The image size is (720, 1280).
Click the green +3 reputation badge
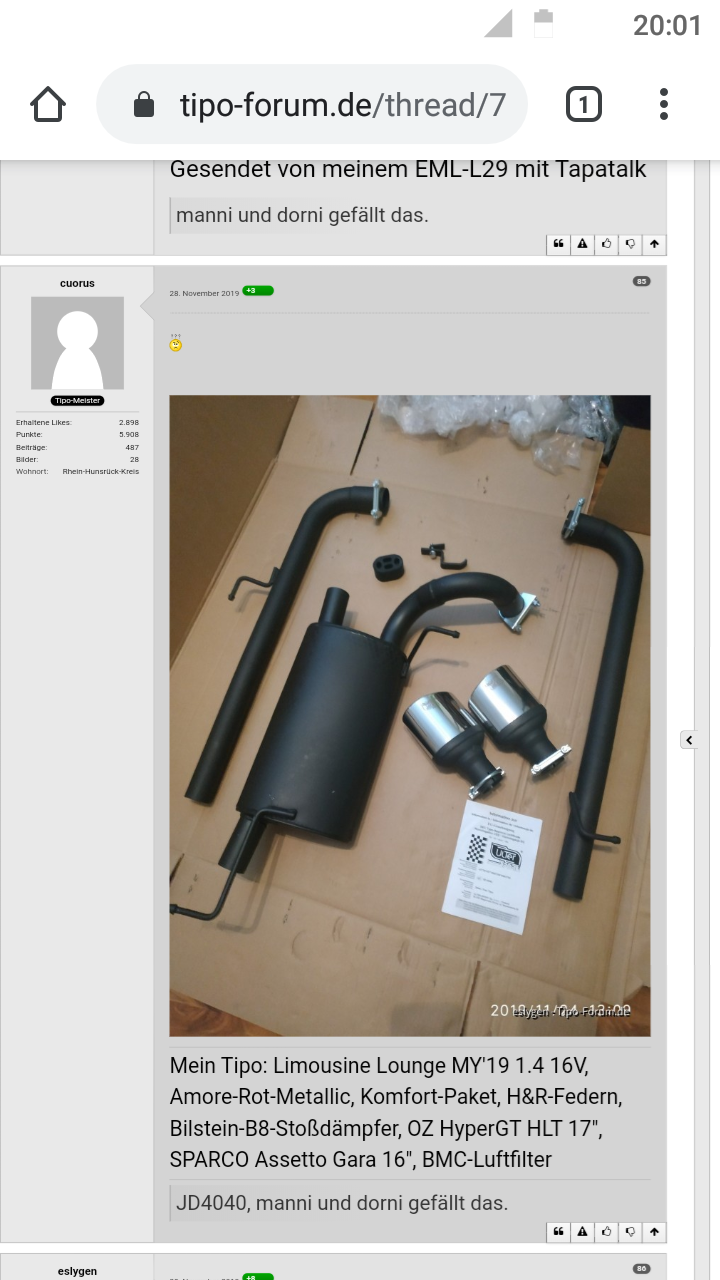point(257,291)
